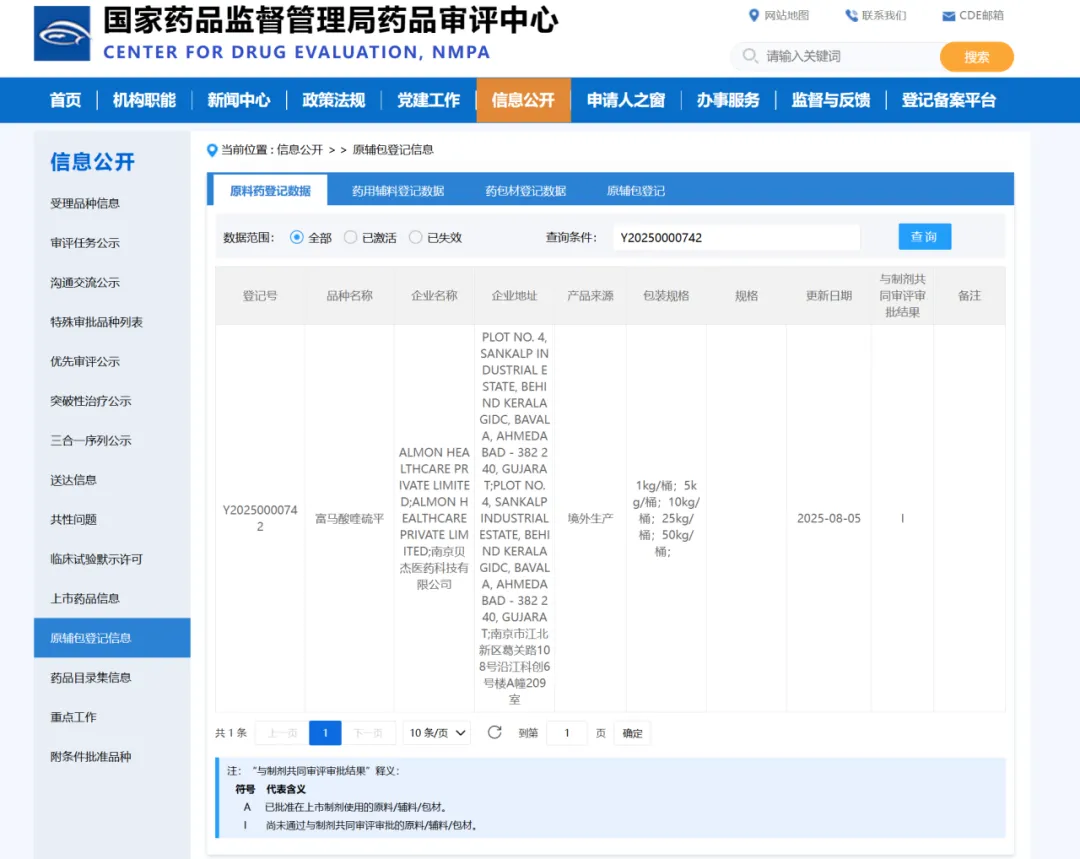The height and width of the screenshot is (859, 1080).
Task: Switch to the 药用辅料登记数据 tab
Action: pos(398,191)
